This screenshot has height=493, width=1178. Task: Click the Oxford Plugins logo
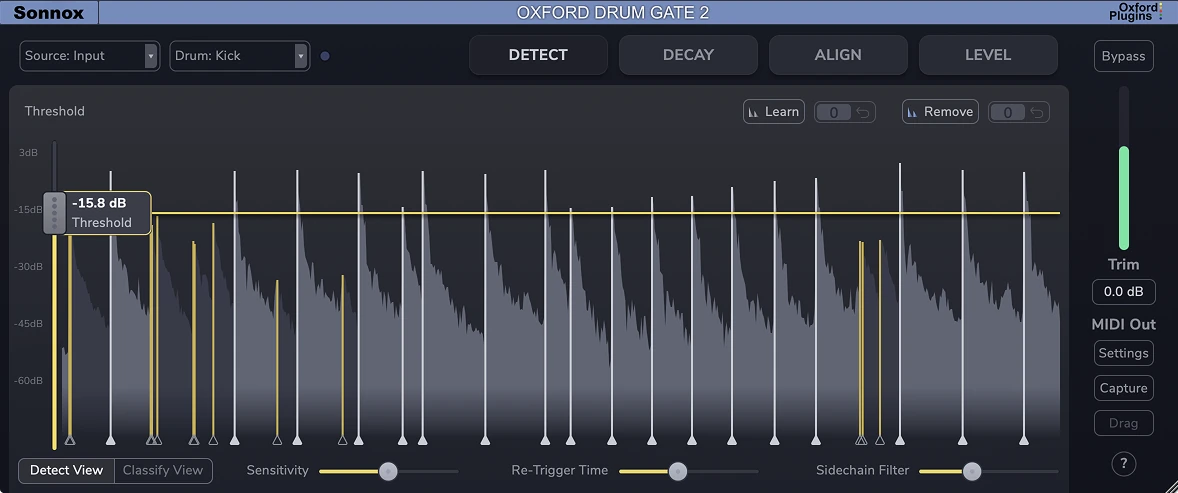(1136, 11)
